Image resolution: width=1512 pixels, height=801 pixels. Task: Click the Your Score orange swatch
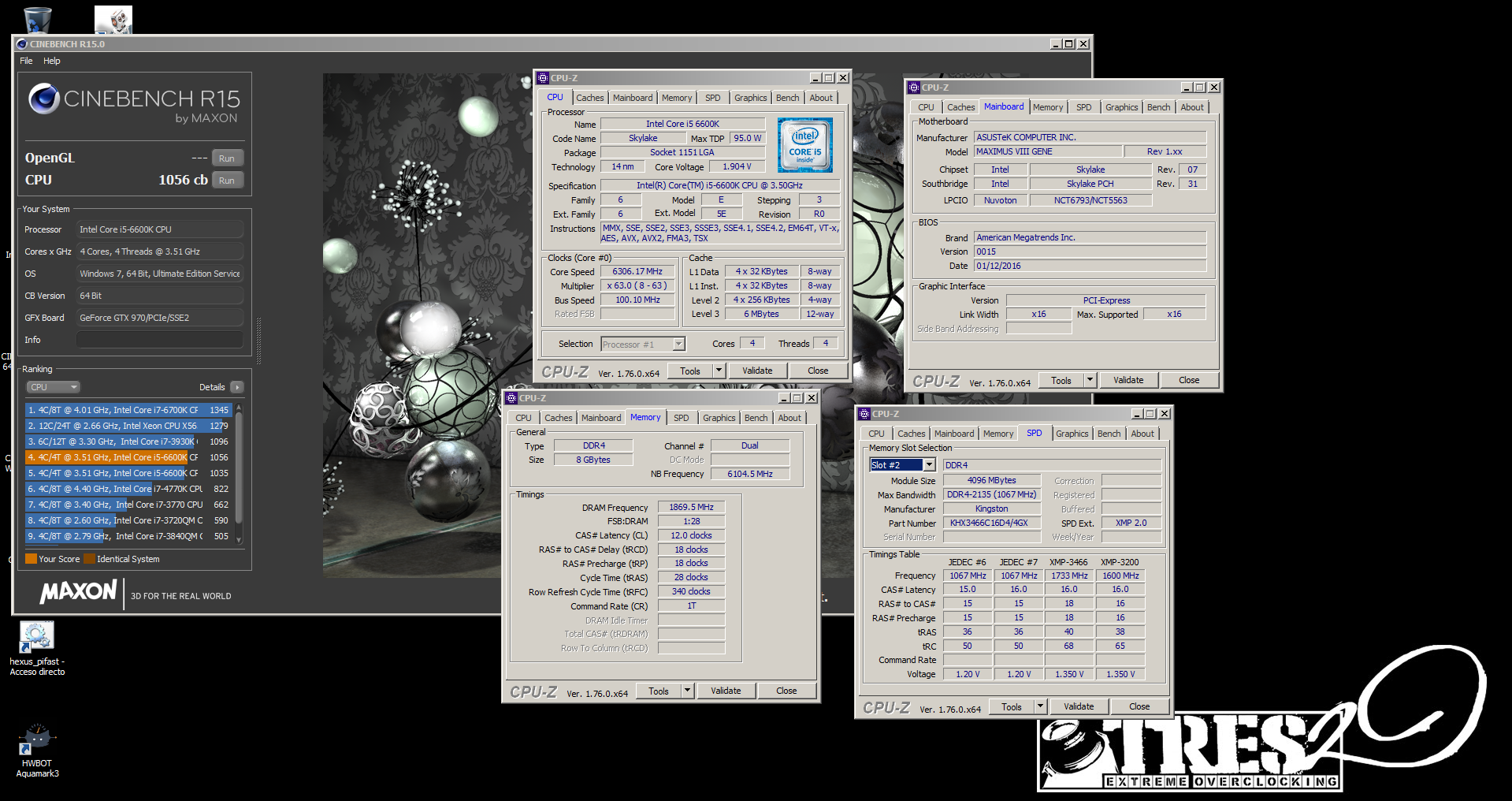click(32, 559)
